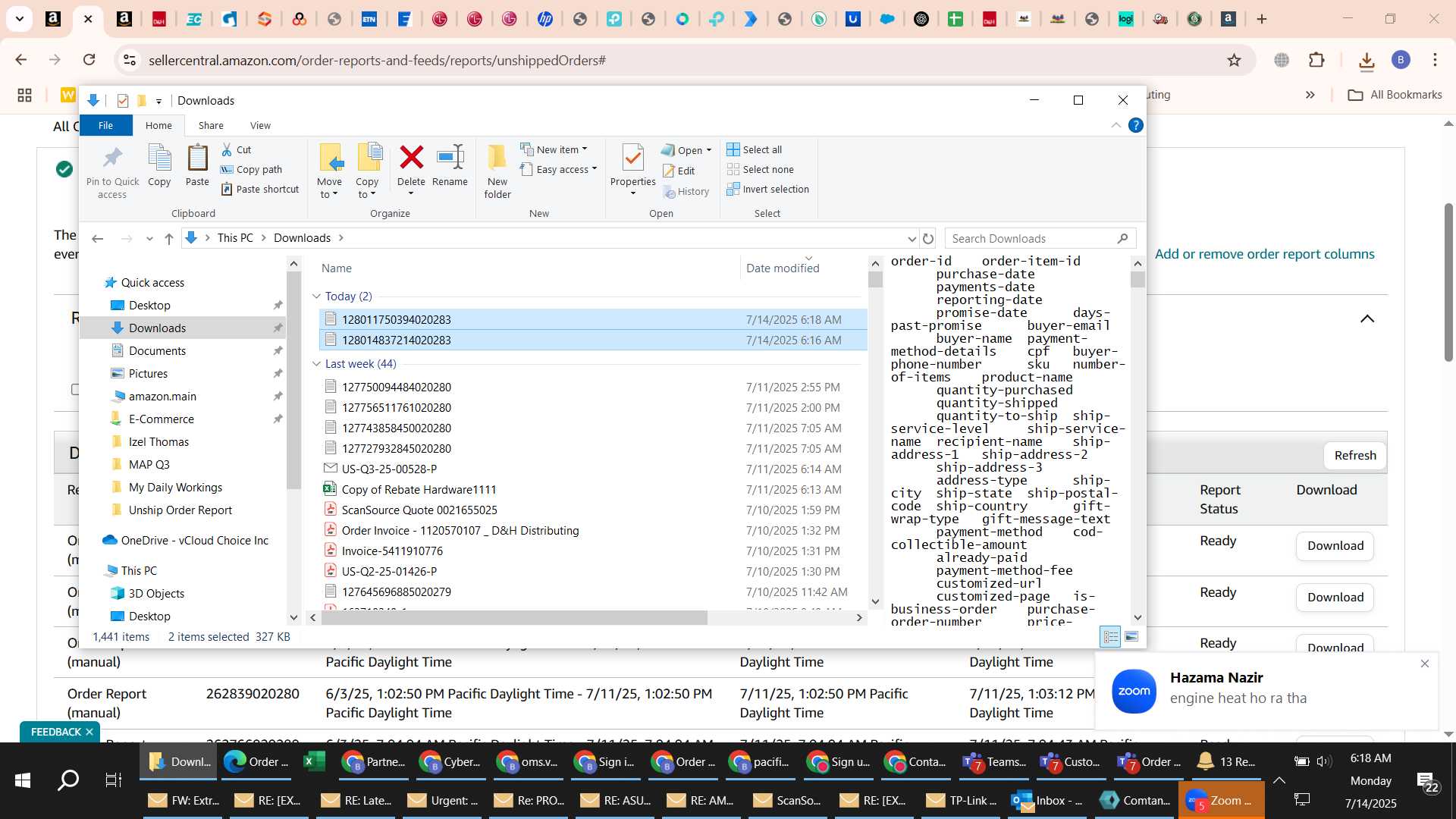This screenshot has width=1456, height=819.
Task: Switch to the Share ribbon tab
Action: point(211,125)
